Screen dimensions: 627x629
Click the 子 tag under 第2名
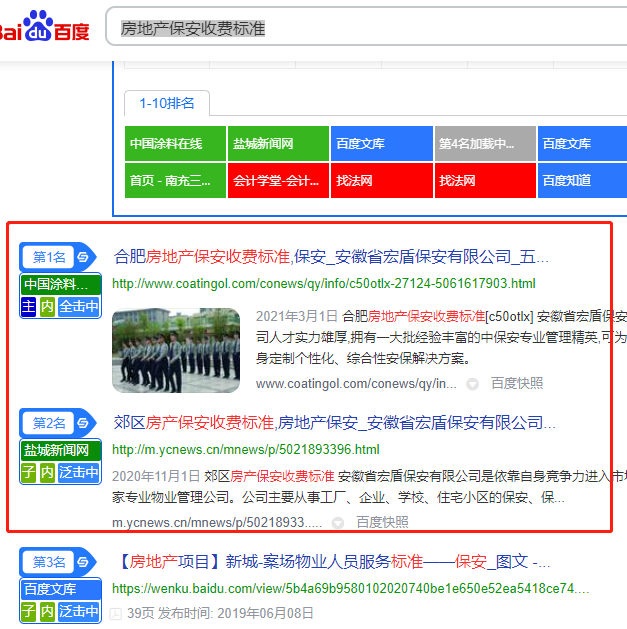pos(28,473)
